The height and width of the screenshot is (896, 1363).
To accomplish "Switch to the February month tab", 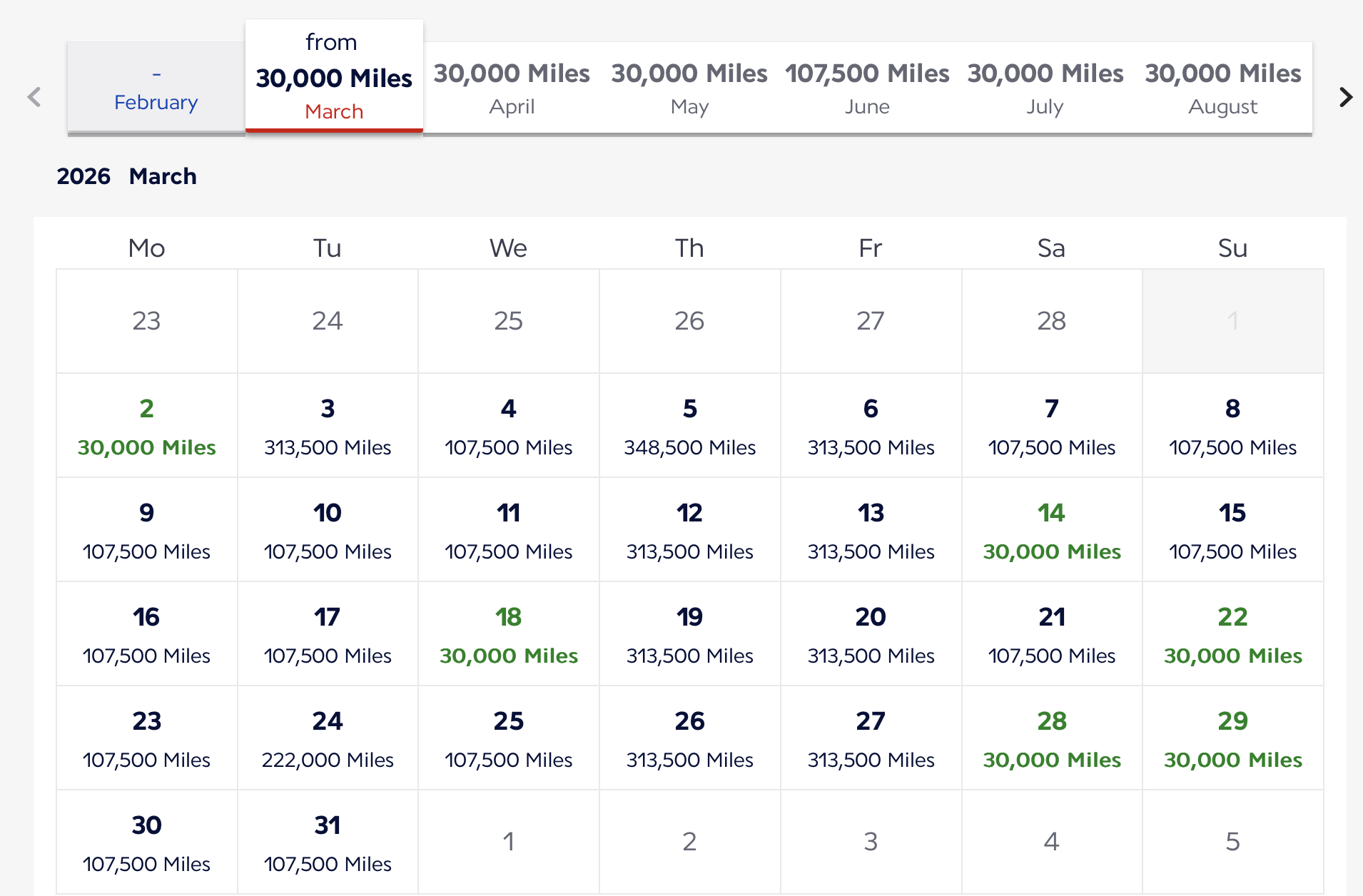I will (x=156, y=88).
